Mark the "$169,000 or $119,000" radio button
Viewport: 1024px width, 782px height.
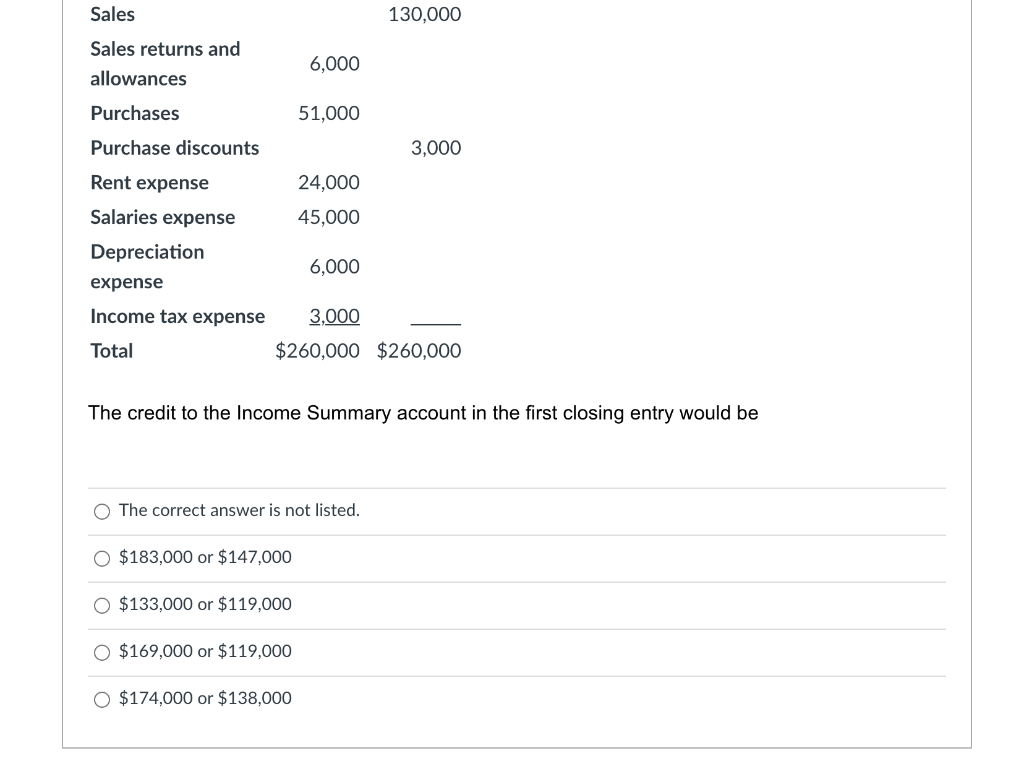pos(102,653)
